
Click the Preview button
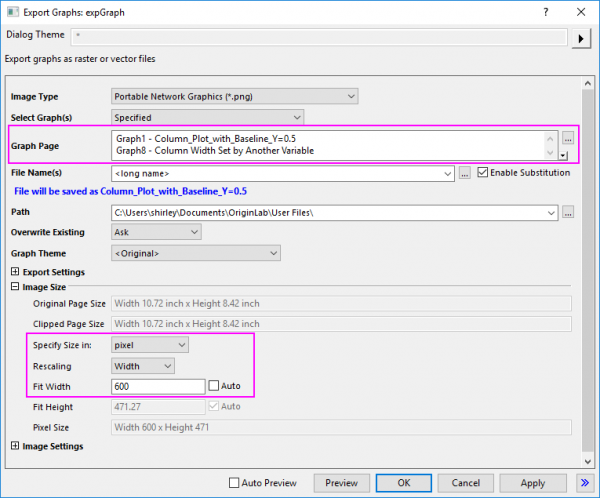(341, 482)
